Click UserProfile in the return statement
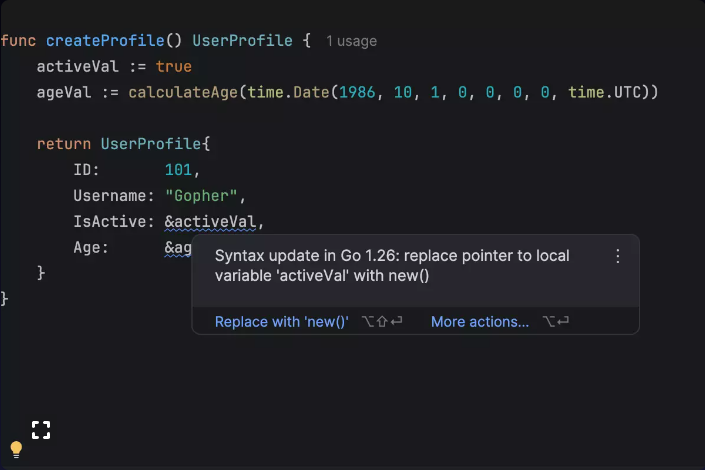Screen dimensions: 705x470 coord(151,144)
